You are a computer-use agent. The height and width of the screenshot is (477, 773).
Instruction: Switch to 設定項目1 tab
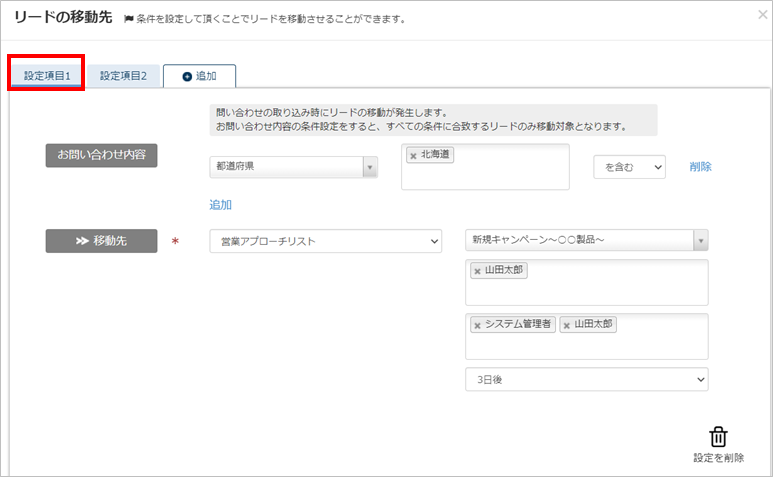tap(47, 76)
